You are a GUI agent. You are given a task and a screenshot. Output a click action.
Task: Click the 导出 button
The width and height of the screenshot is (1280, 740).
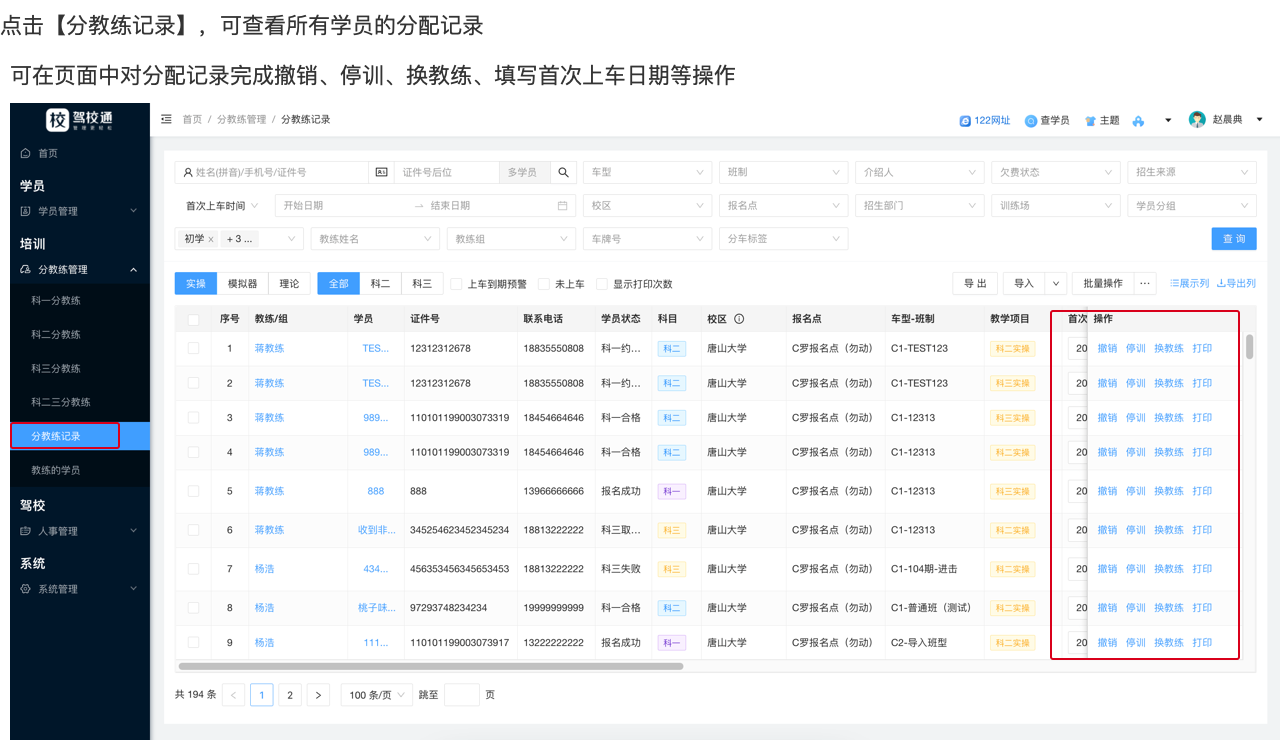coord(975,283)
